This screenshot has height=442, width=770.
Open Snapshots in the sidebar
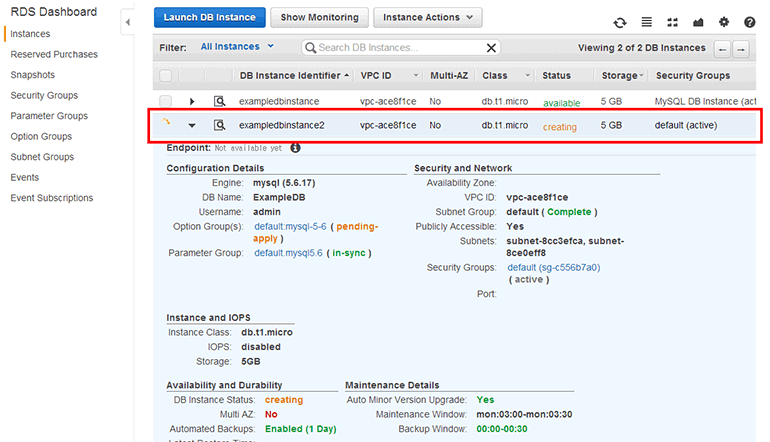[x=33, y=75]
